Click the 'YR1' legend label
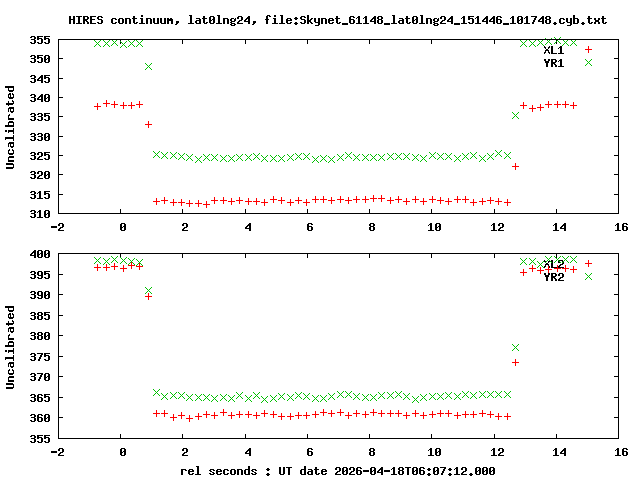Screen dimensions: 640x480 pos(554,63)
